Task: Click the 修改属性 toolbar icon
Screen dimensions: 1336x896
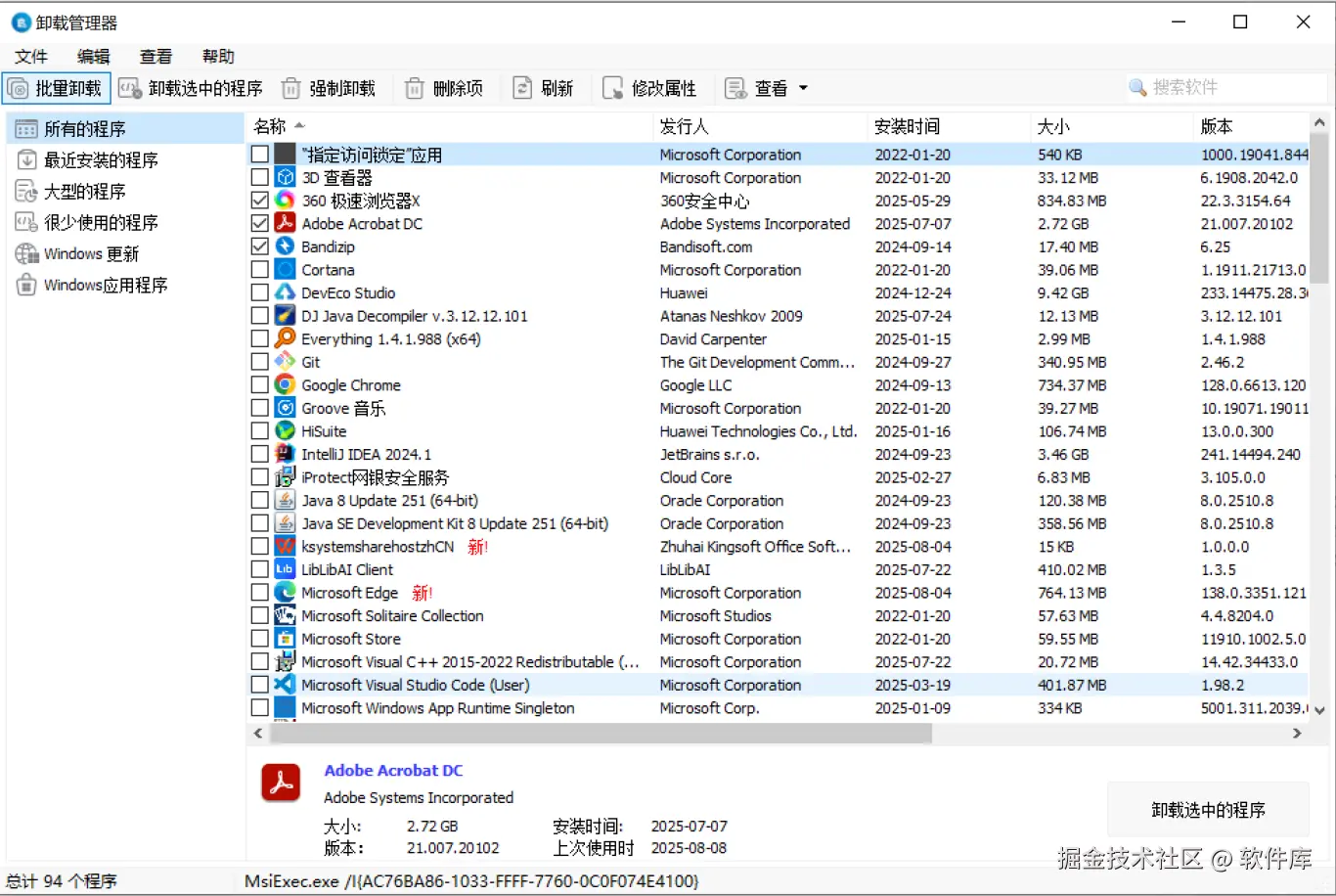Action: click(x=613, y=89)
